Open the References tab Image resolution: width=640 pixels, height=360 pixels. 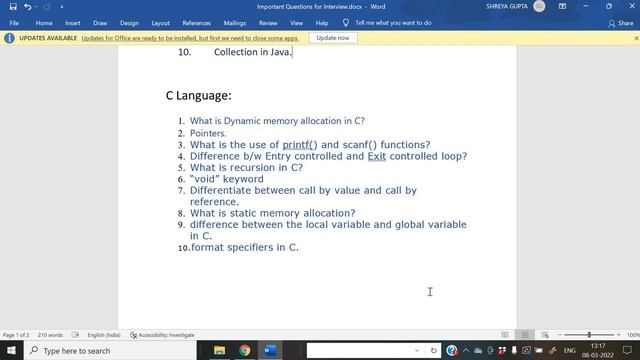(196, 23)
